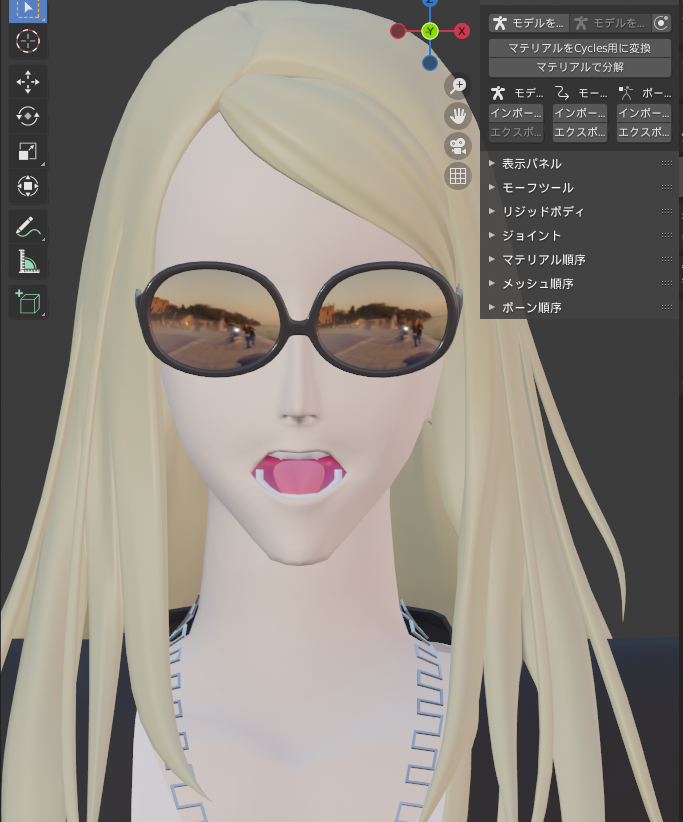
Task: Click マテリアルをCycles用に変換 button
Action: click(x=580, y=48)
